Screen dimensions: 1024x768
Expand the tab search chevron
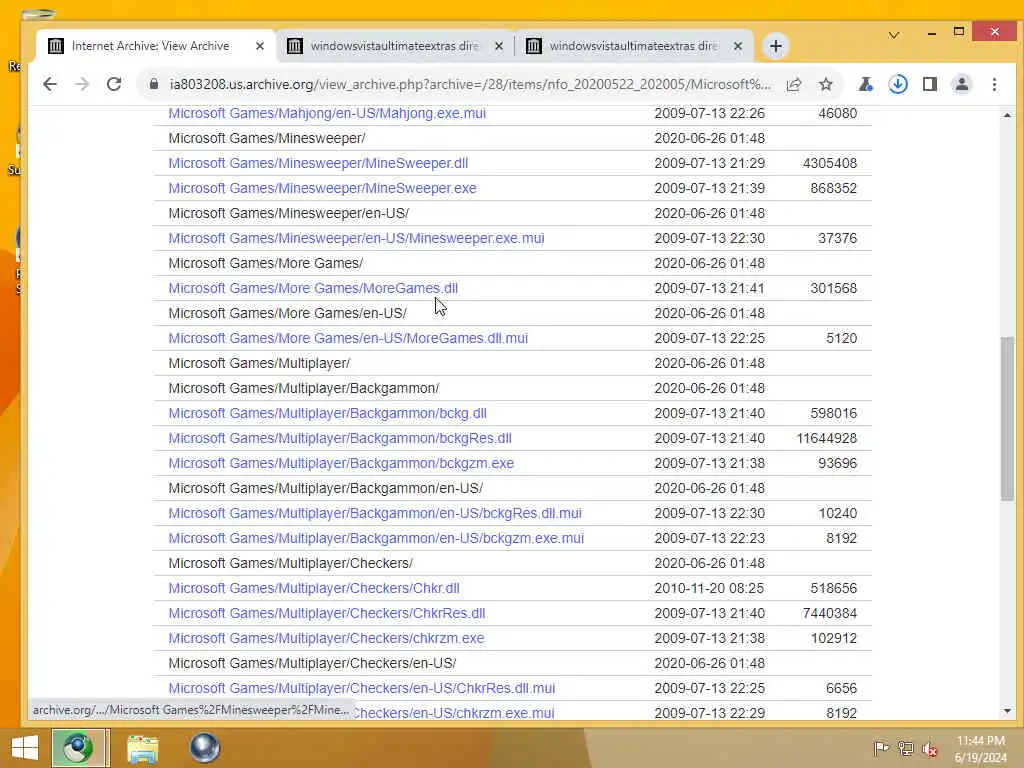click(894, 35)
